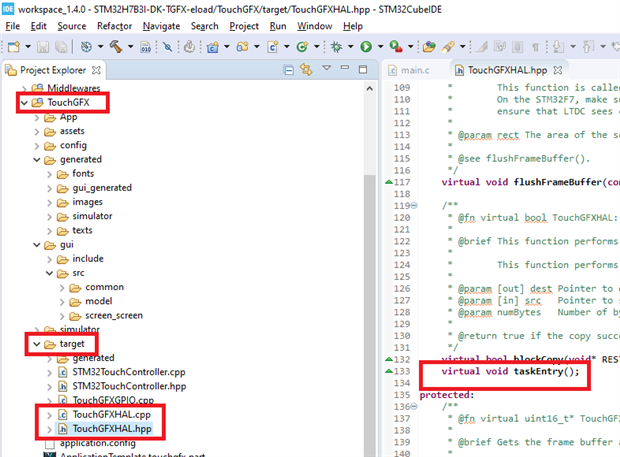Image resolution: width=620 pixels, height=457 pixels.
Task: Select TouchGFXHAL.cpp in the tree
Action: click(x=111, y=414)
